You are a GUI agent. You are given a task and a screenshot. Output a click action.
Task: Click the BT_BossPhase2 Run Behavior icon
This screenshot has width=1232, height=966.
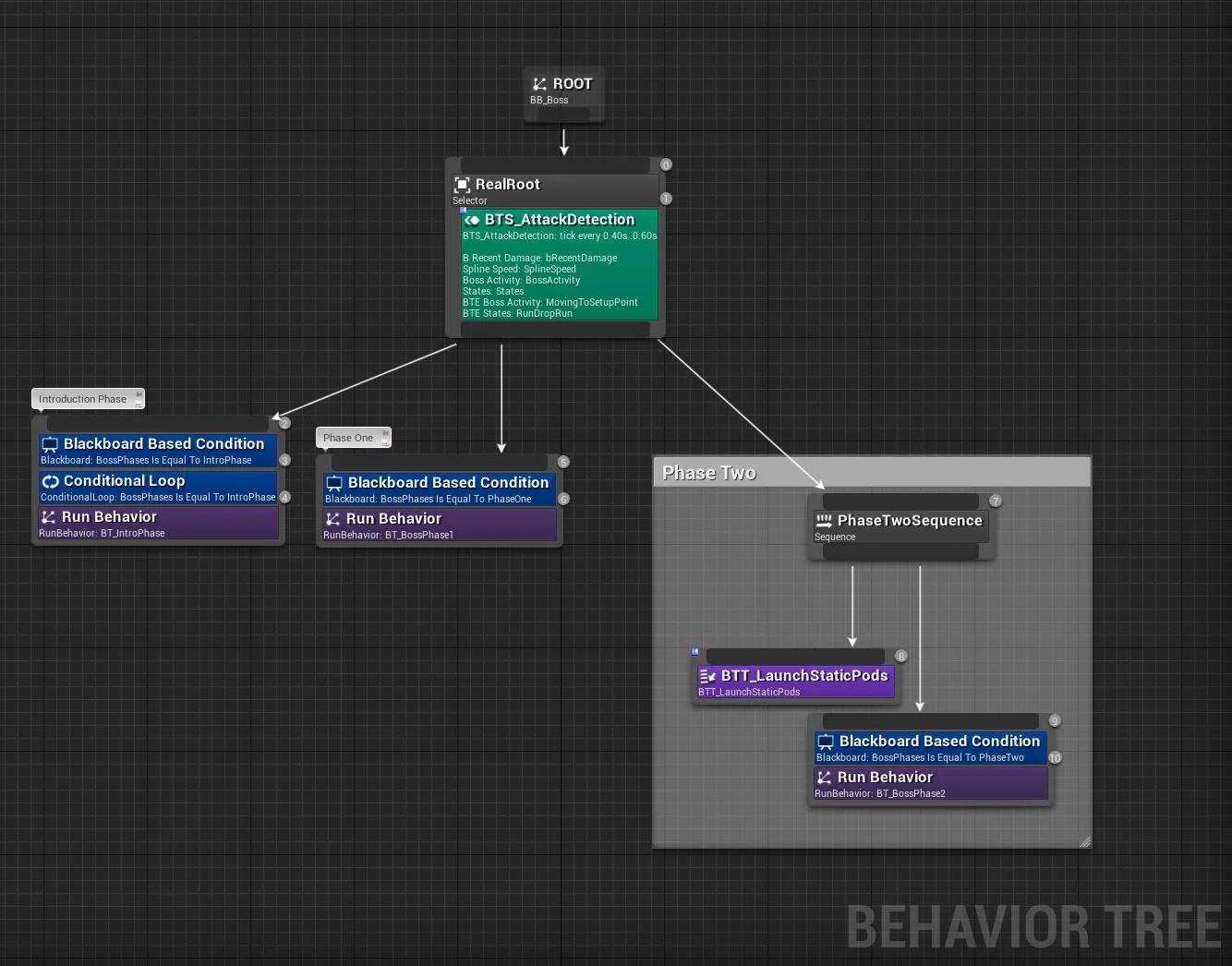tap(825, 778)
